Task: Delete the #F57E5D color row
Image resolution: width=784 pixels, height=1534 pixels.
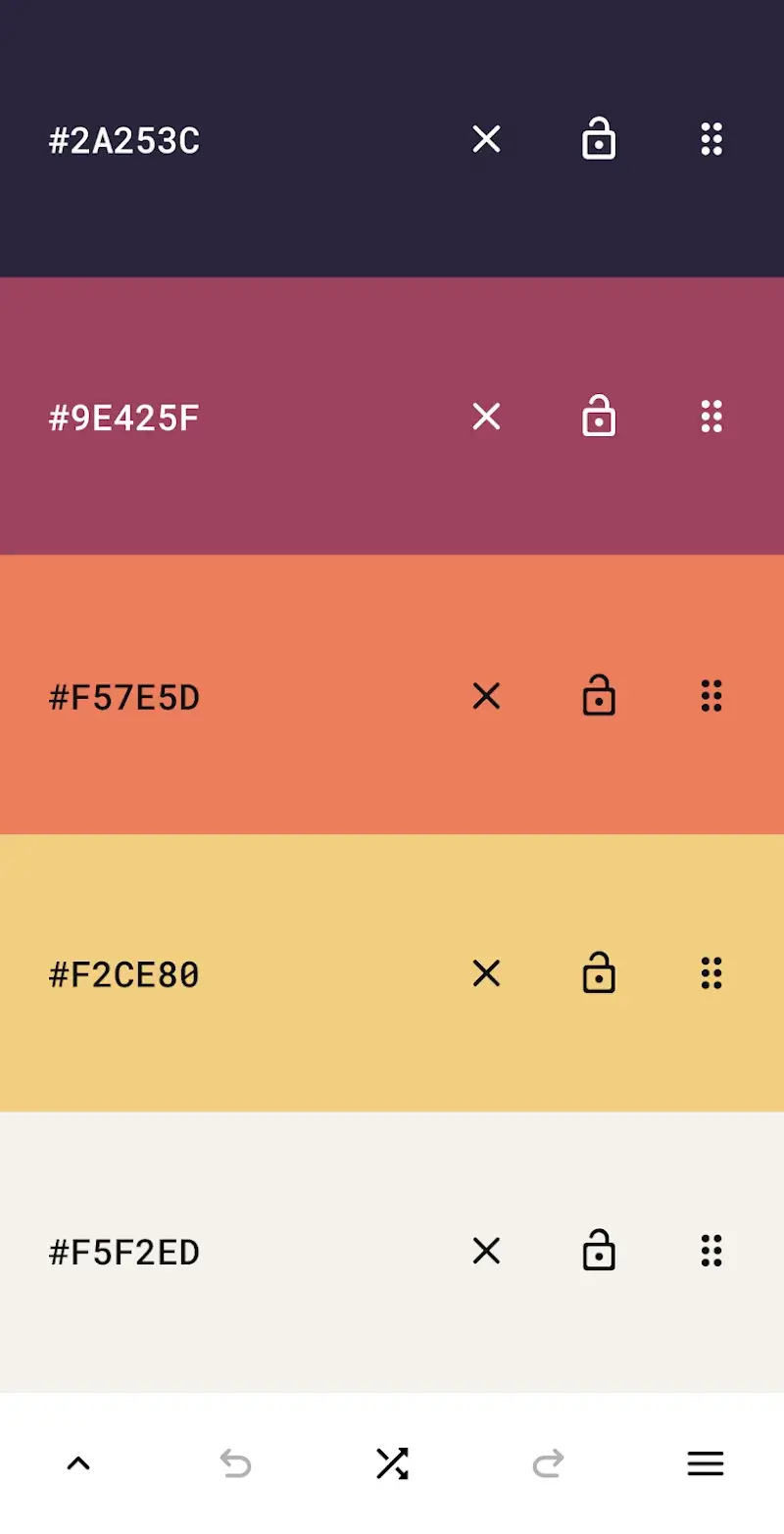Action: [486, 697]
